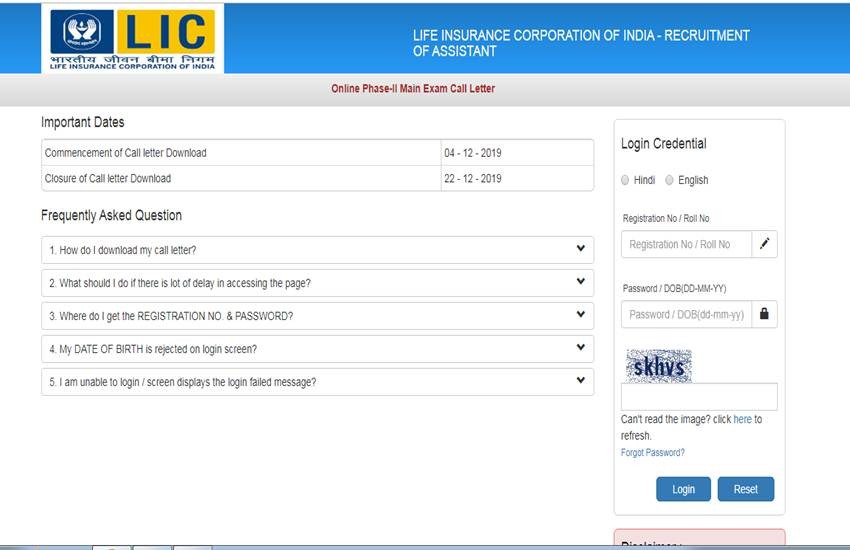
Task: Click 'here' link to refresh captcha
Action: coord(742,420)
